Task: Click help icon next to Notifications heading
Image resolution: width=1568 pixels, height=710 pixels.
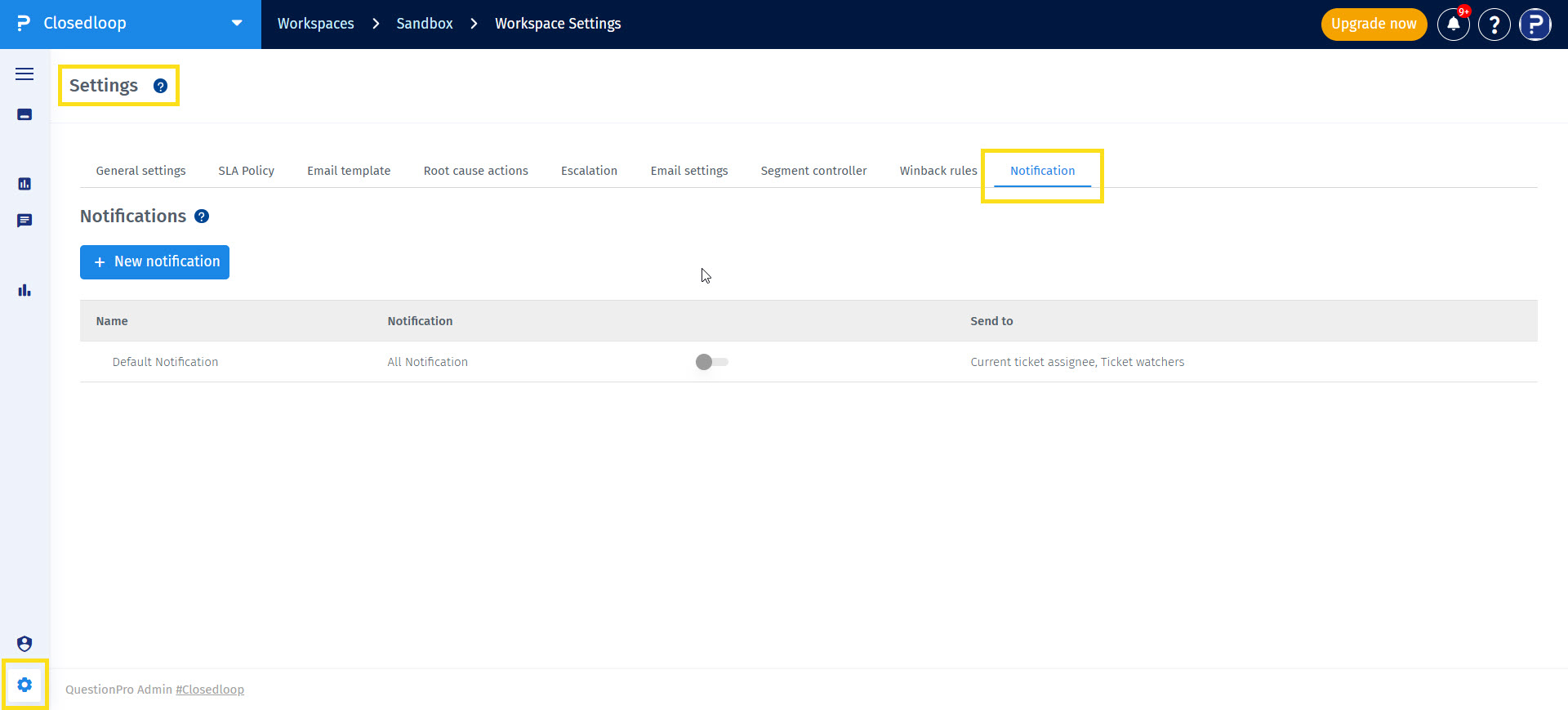Action: click(202, 217)
